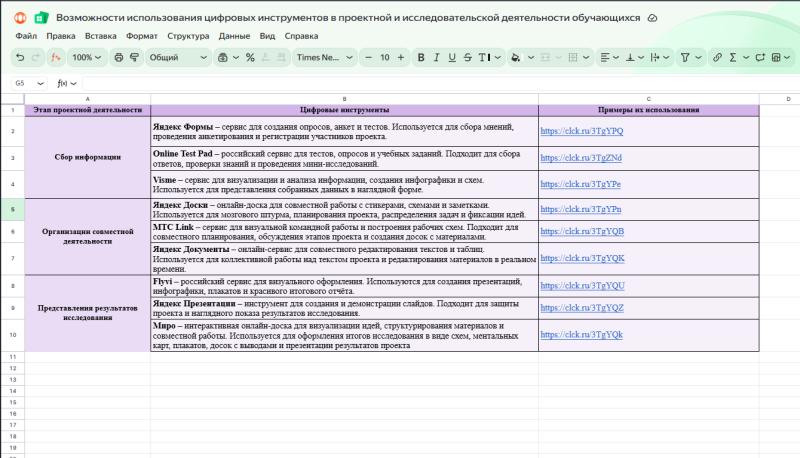Click the text wrapping icon
The width and height of the screenshot is (800, 458).
pyautogui.click(x=655, y=58)
